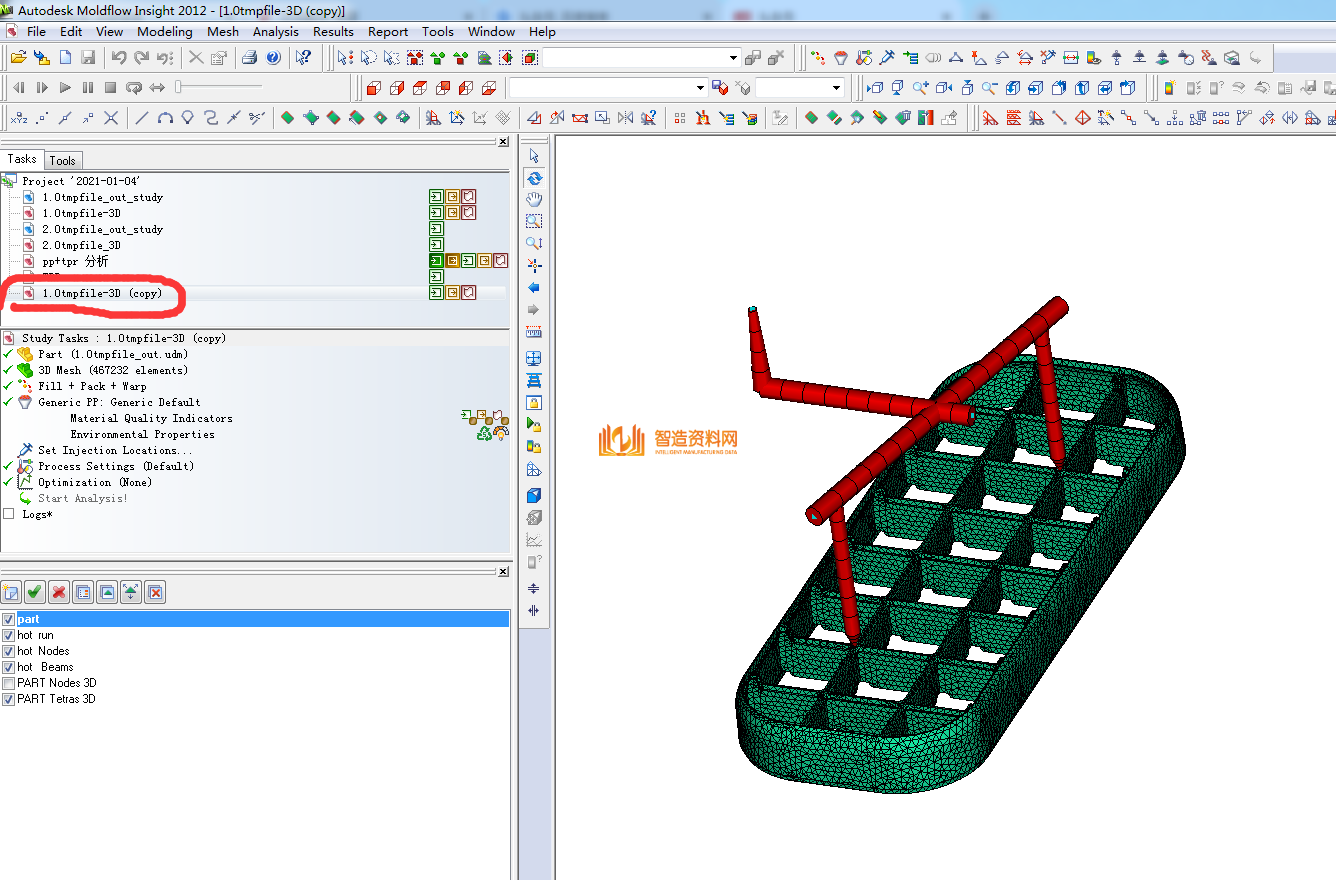The width and height of the screenshot is (1336, 880).
Task: Collapse the Project '2021-01-04' tree node
Action: [x=9, y=181]
